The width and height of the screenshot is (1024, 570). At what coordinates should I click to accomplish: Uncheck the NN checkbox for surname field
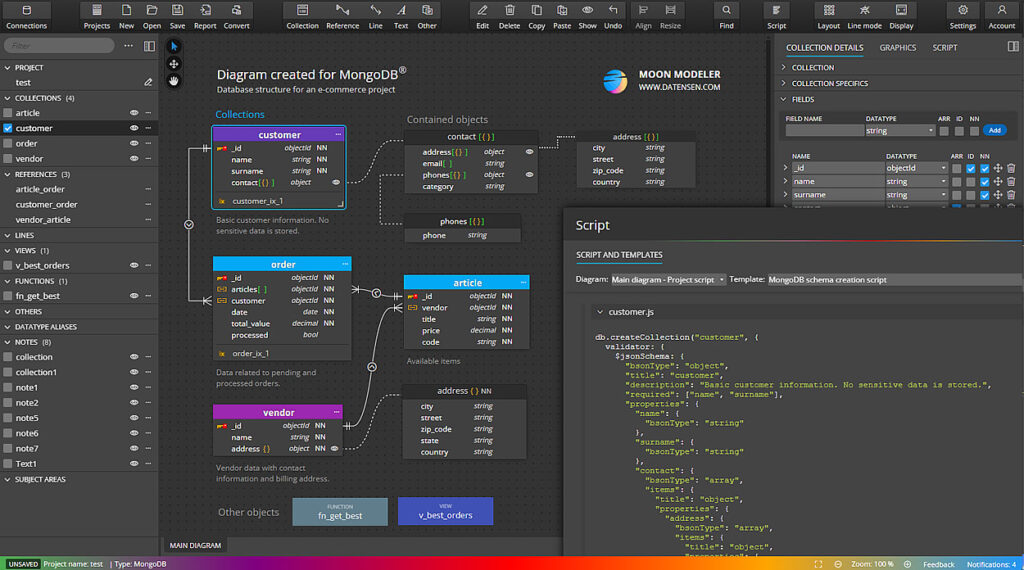(x=985, y=195)
